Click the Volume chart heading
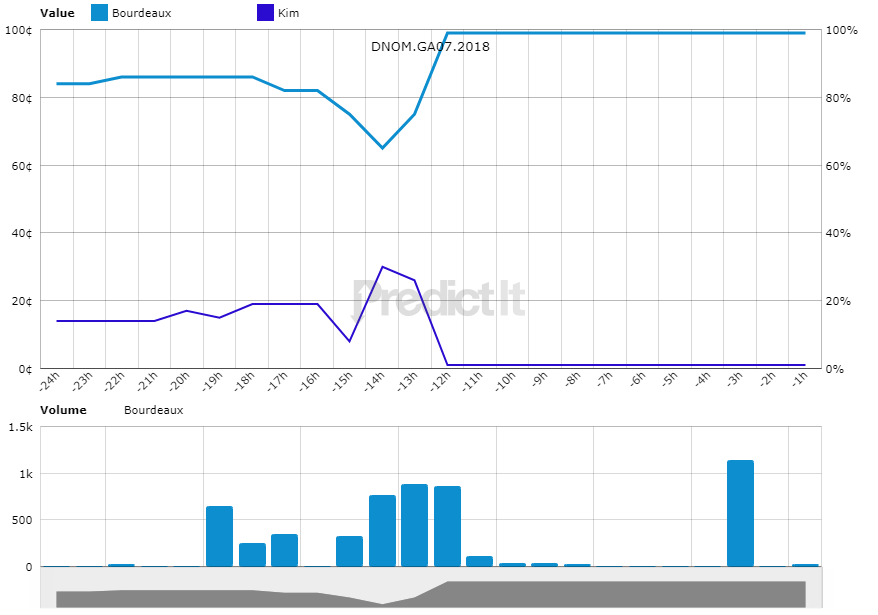The height and width of the screenshot is (615, 878). [x=63, y=410]
